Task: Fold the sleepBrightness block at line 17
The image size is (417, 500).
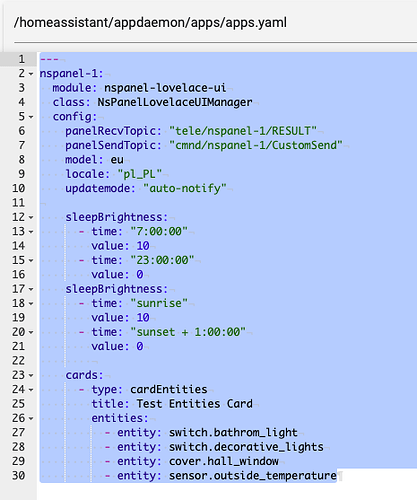Action: coord(31,289)
